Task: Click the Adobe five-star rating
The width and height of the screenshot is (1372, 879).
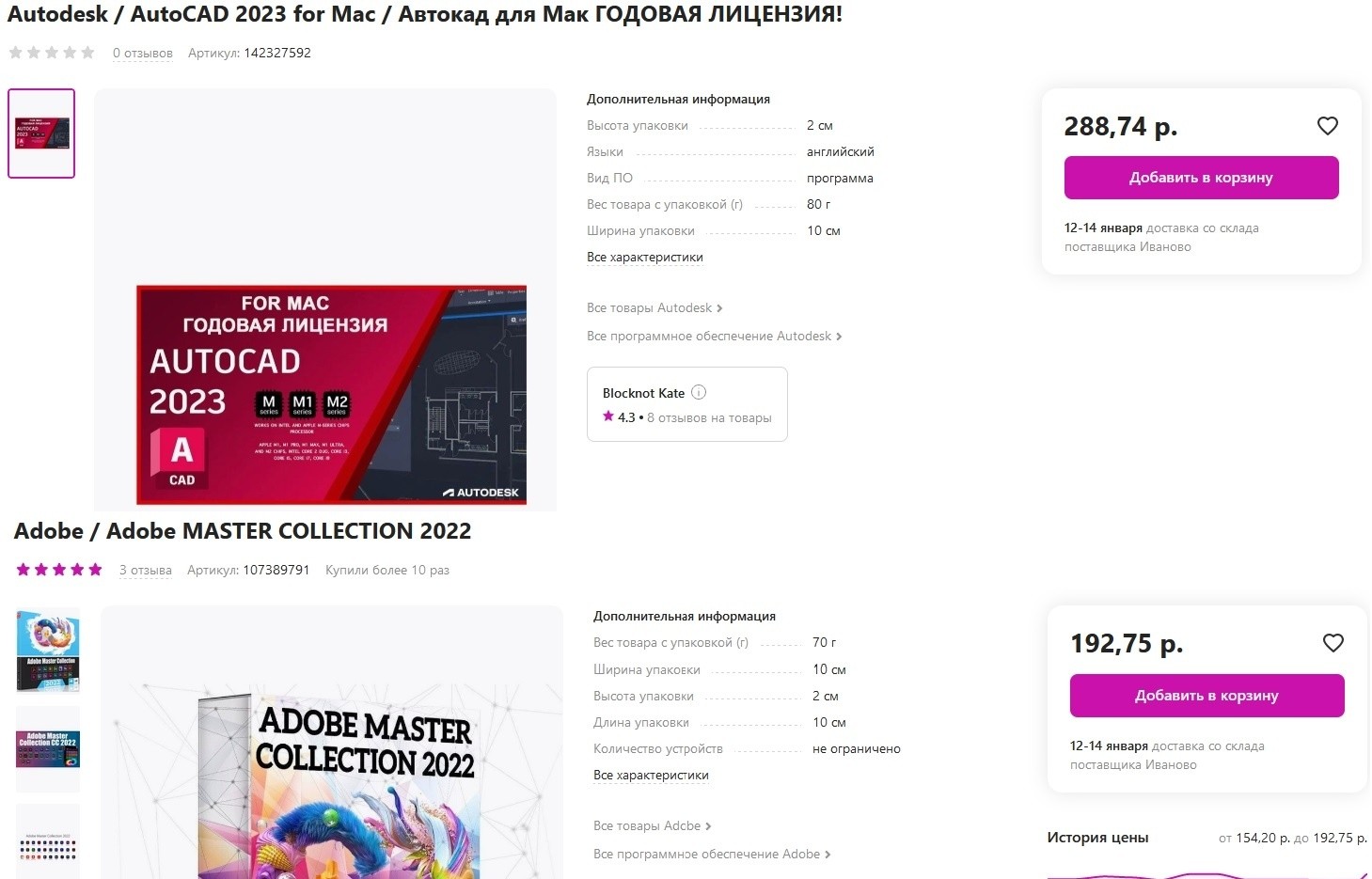Action: click(59, 570)
